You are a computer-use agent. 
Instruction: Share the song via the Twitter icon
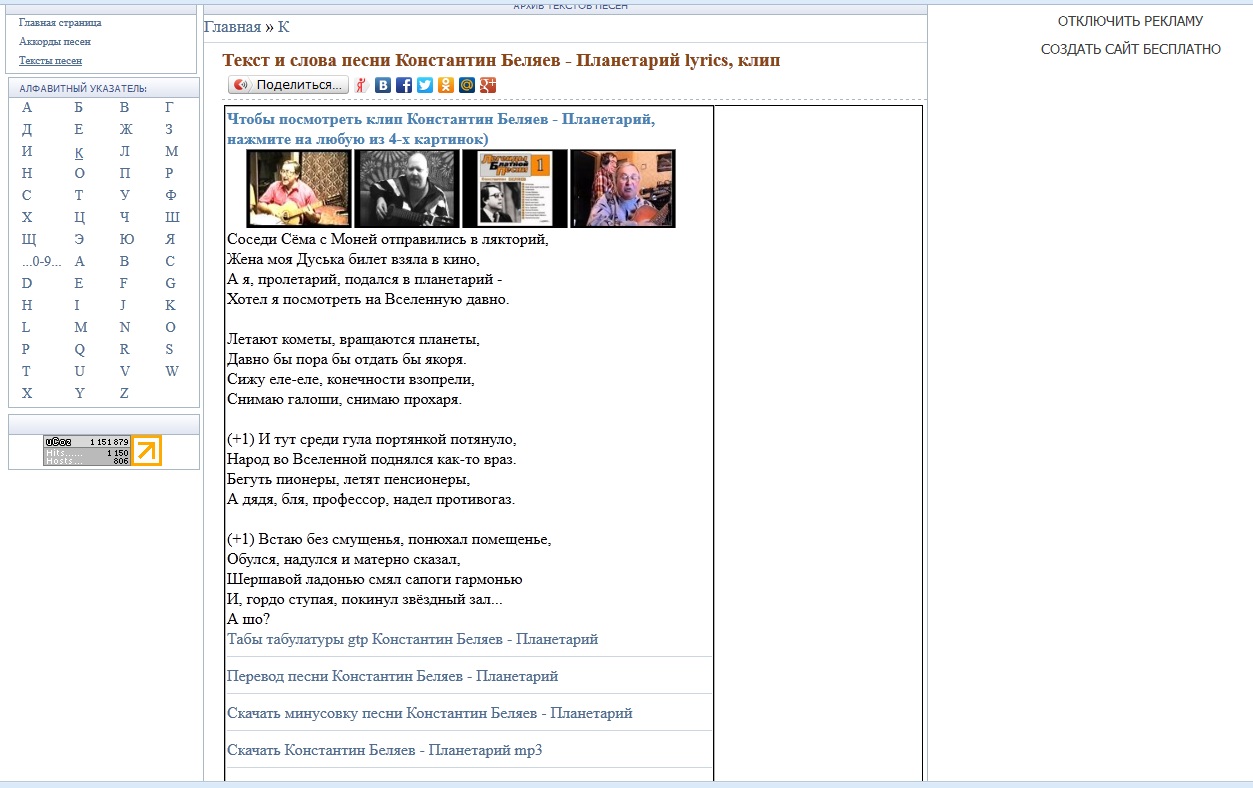click(425, 85)
